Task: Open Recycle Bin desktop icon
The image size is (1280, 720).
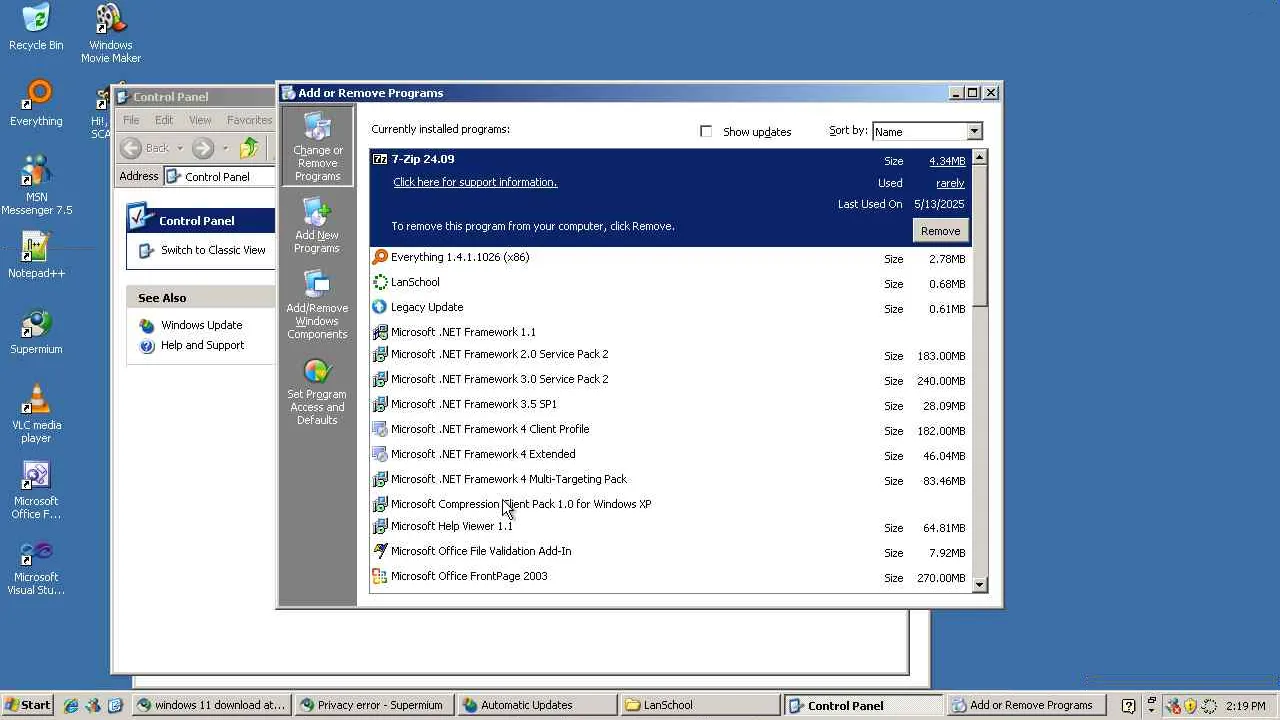Action: pos(36,28)
